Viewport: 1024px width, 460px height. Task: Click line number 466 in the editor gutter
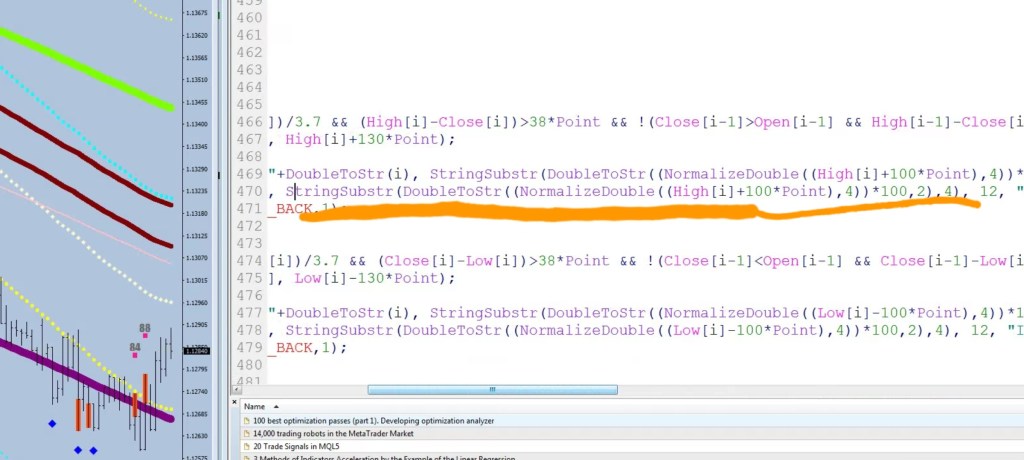245,122
